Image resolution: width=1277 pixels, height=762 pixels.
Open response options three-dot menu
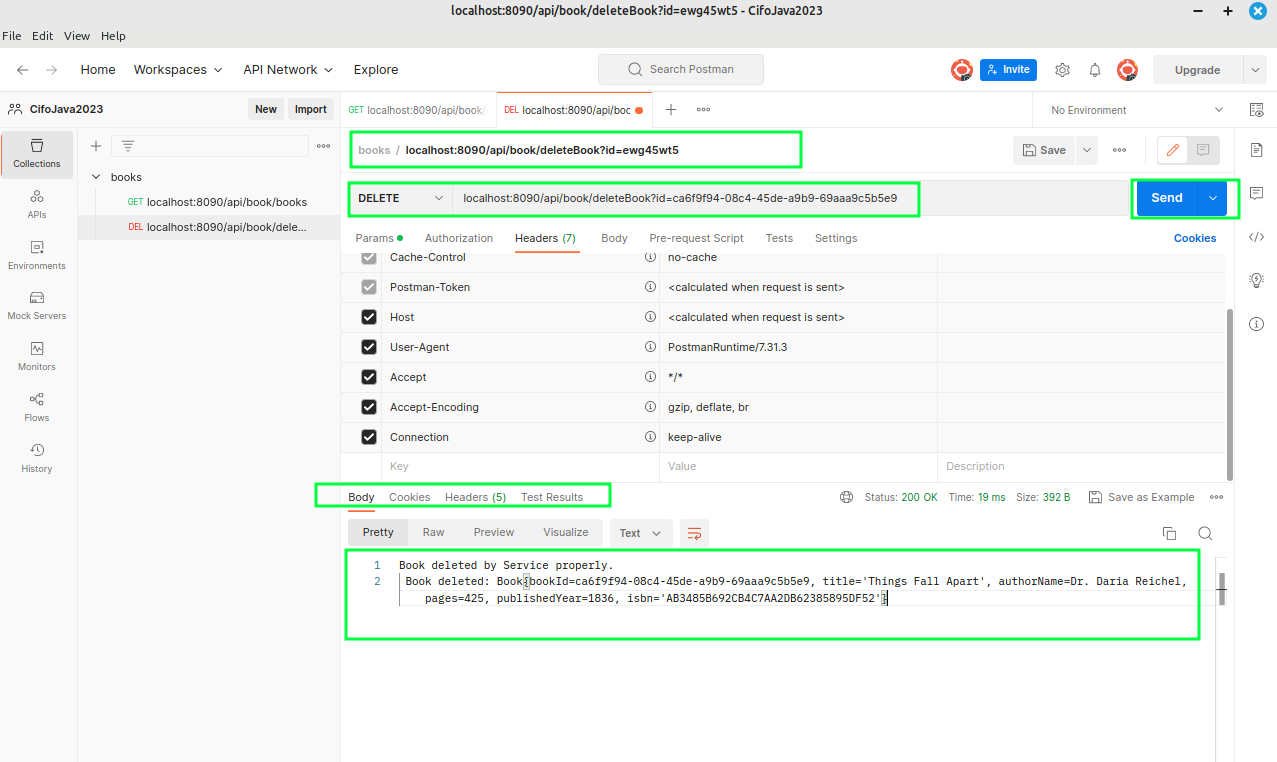[1216, 497]
